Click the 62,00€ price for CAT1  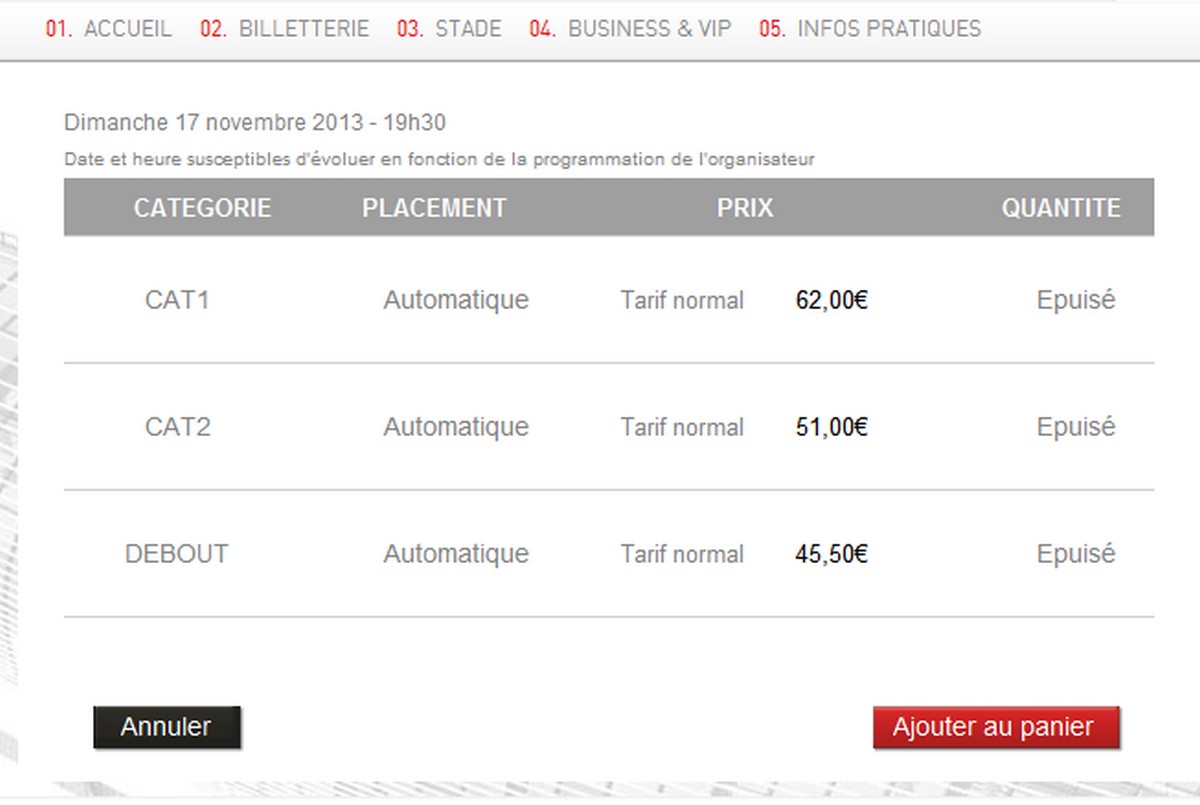click(x=831, y=300)
